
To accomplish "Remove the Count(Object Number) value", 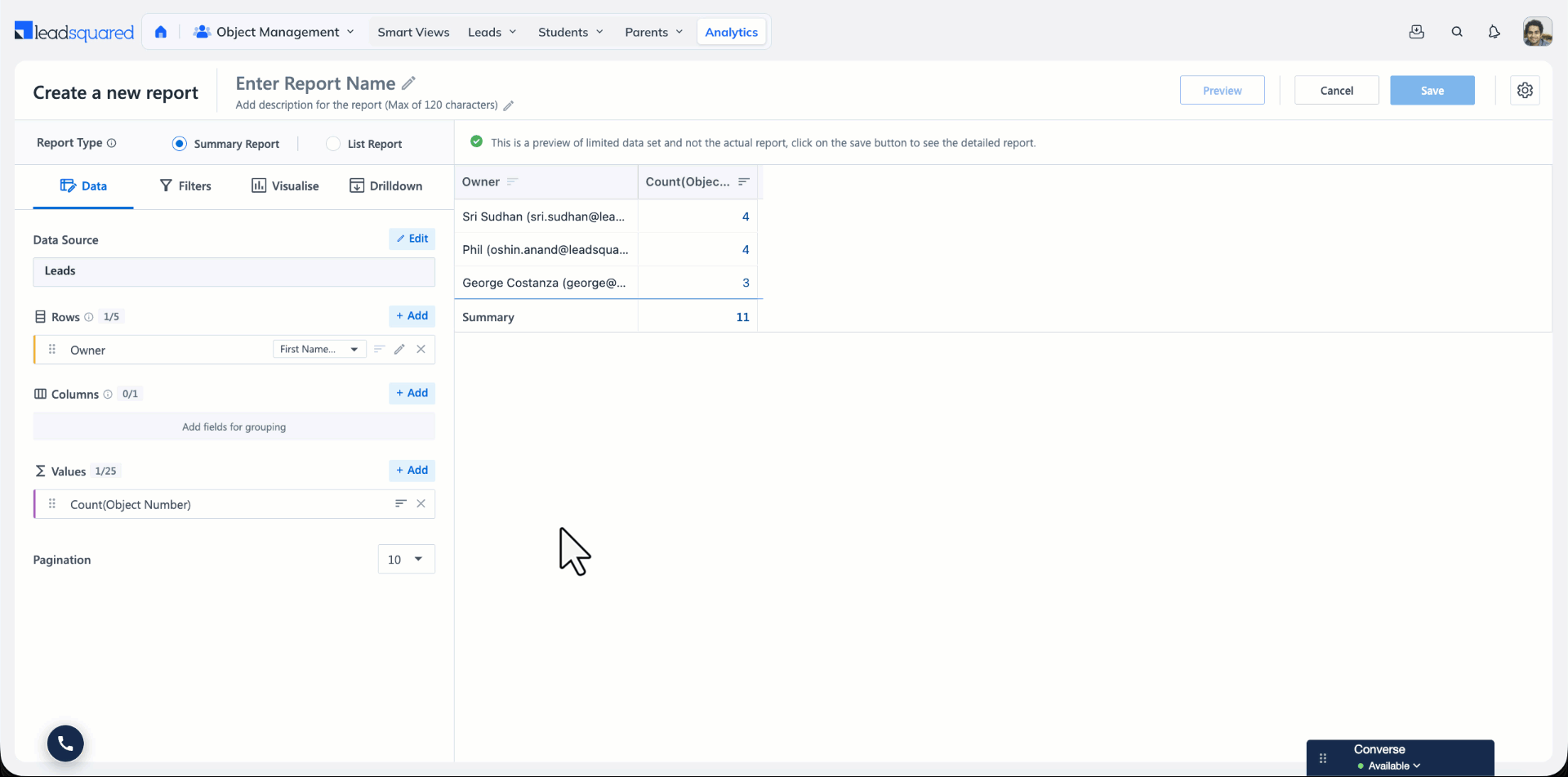I will pyautogui.click(x=421, y=503).
